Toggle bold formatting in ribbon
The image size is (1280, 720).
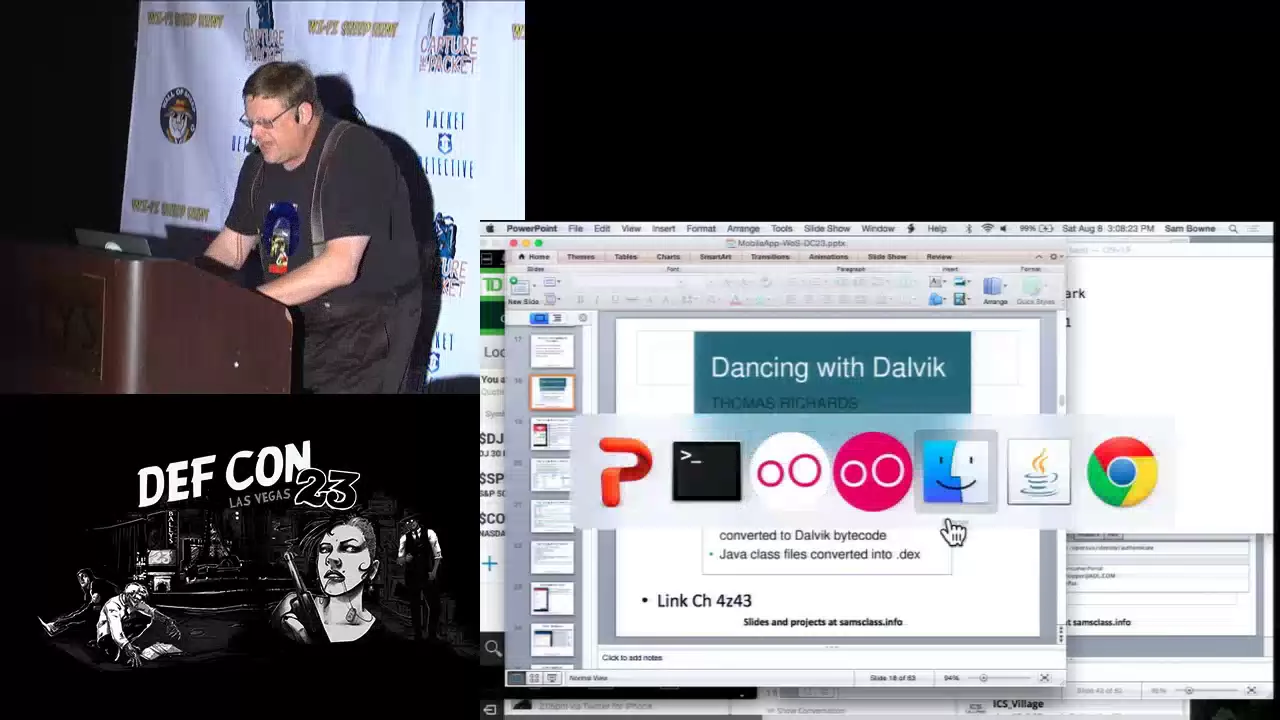pos(580,299)
